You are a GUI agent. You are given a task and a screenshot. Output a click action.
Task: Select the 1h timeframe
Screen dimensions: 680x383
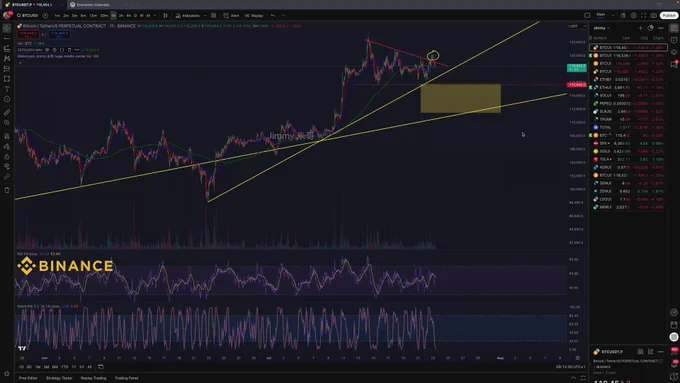coord(113,16)
